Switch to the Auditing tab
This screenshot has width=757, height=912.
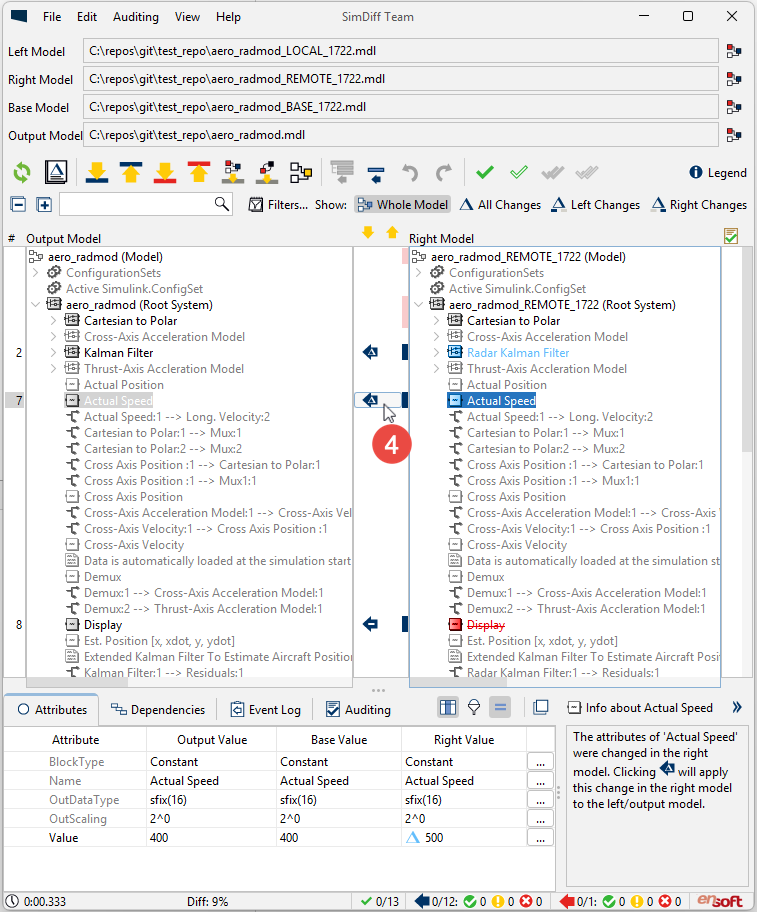coord(358,710)
